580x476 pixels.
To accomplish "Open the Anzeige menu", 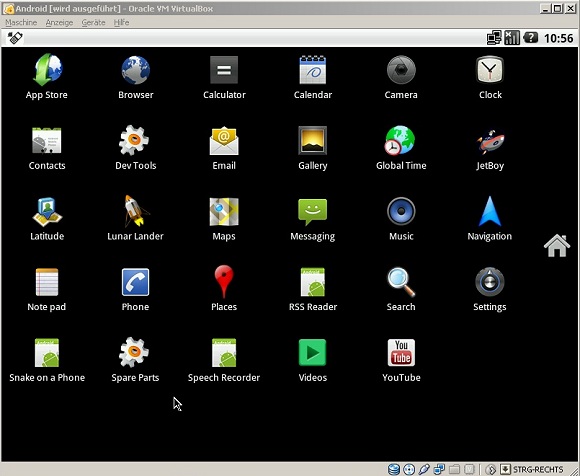I will pos(59,23).
